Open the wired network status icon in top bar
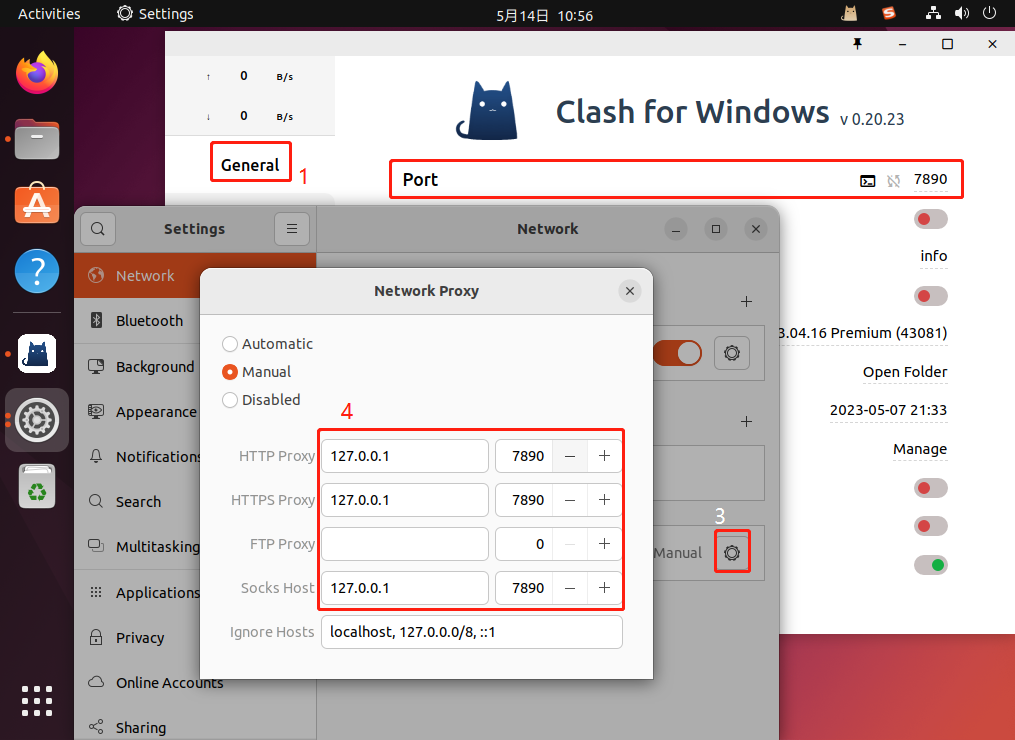Viewport: 1015px width, 740px height. (933, 14)
